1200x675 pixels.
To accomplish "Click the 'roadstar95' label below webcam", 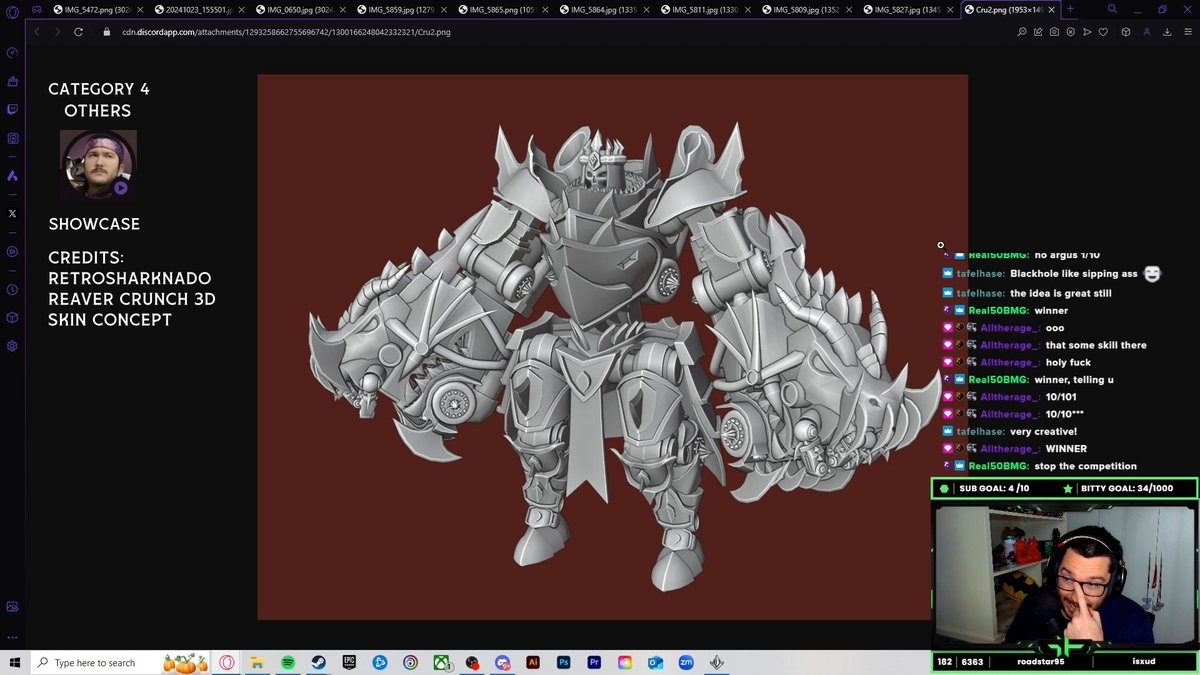I will (1041, 662).
